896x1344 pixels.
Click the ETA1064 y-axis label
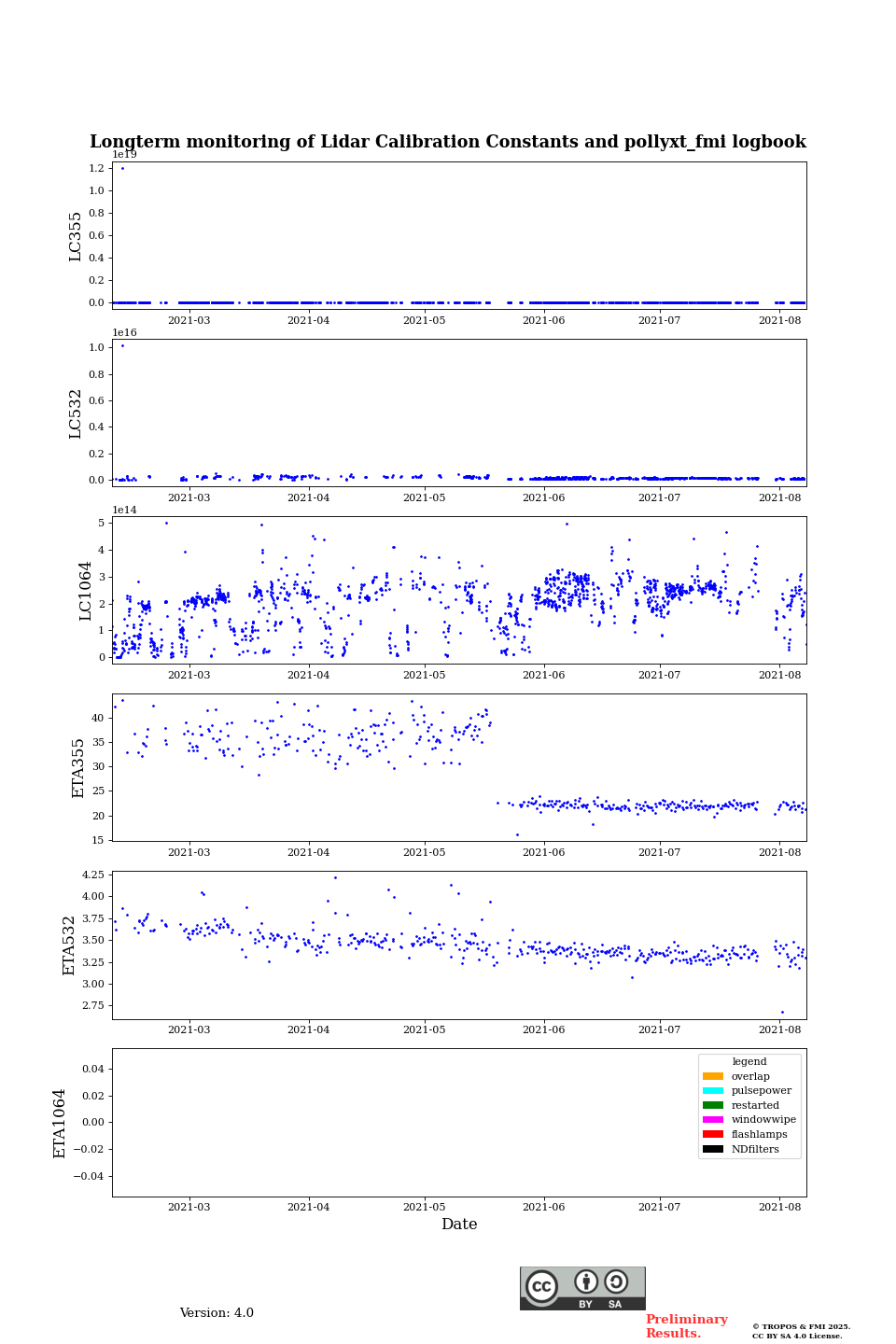[x=60, y=1123]
